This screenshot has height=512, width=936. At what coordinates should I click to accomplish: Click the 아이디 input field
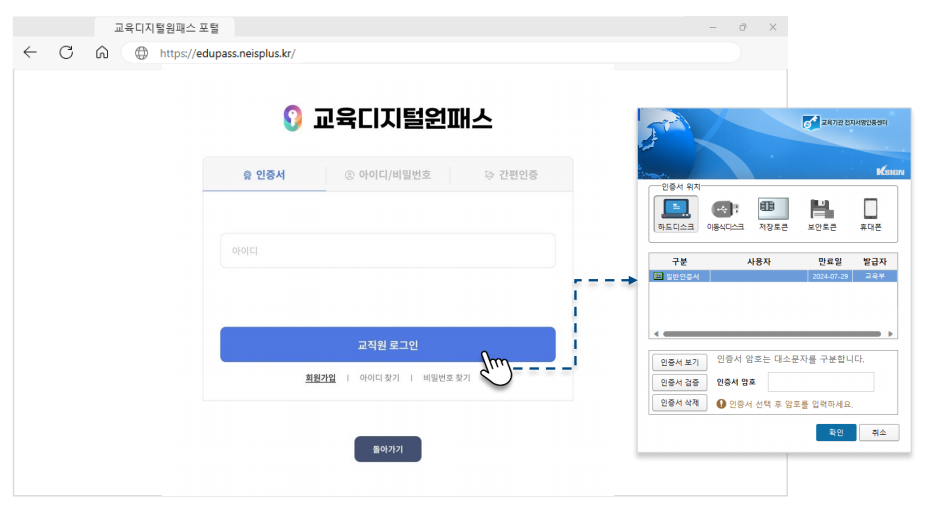388,251
